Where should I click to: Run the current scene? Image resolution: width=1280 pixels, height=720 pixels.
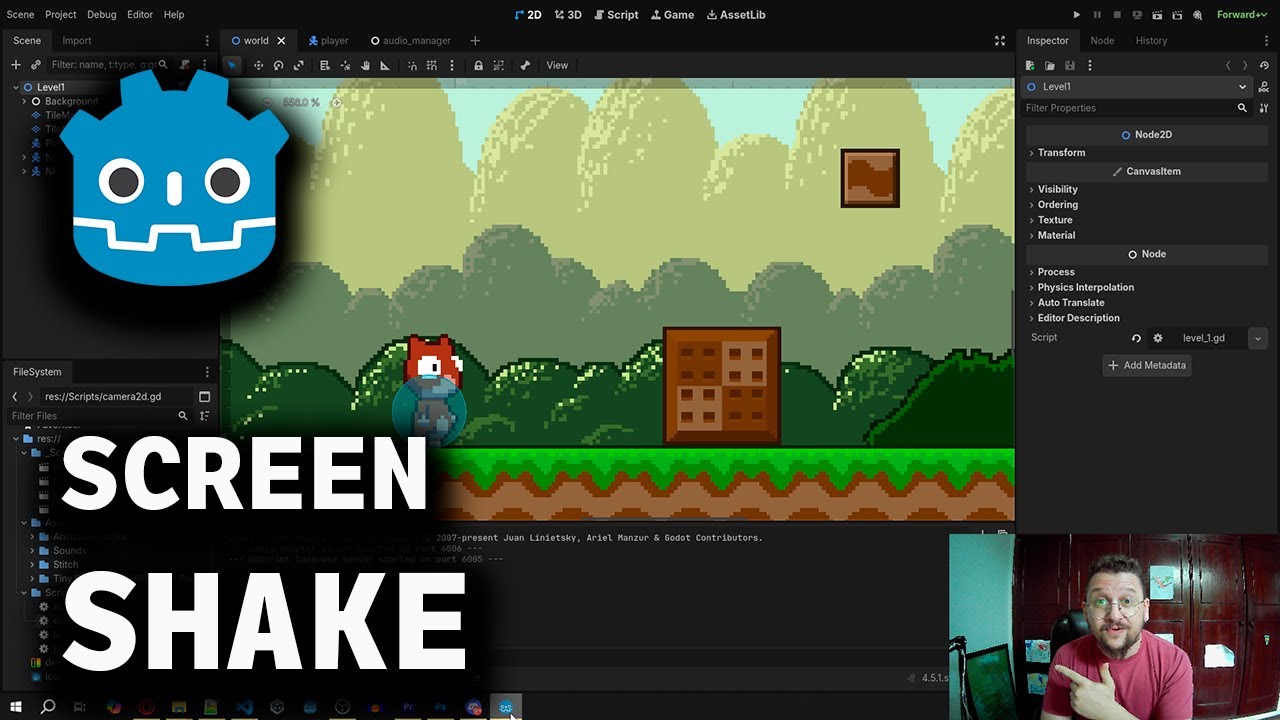click(1157, 15)
